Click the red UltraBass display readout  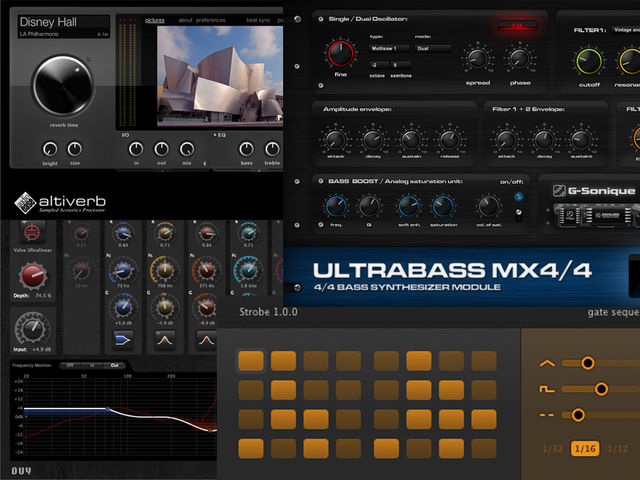[517, 25]
